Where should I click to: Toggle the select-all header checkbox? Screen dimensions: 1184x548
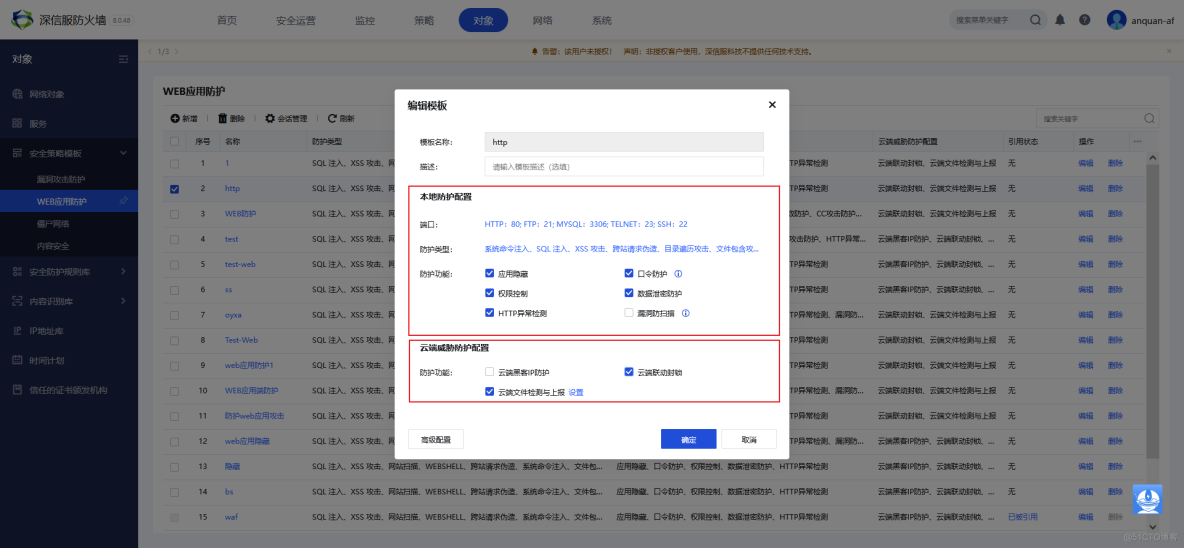pyautogui.click(x=175, y=141)
